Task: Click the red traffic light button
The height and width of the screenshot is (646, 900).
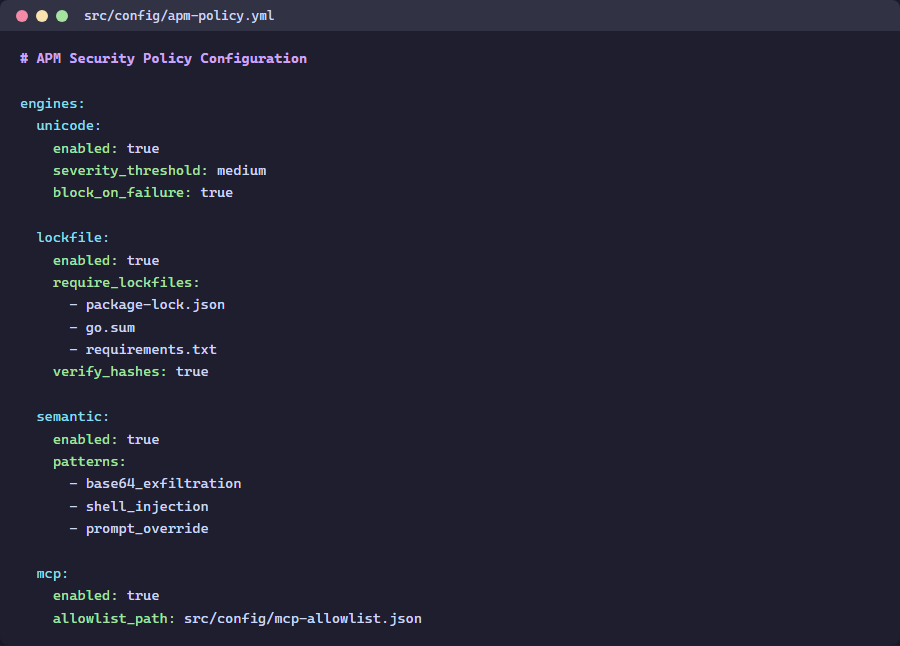Action: click(x=20, y=16)
